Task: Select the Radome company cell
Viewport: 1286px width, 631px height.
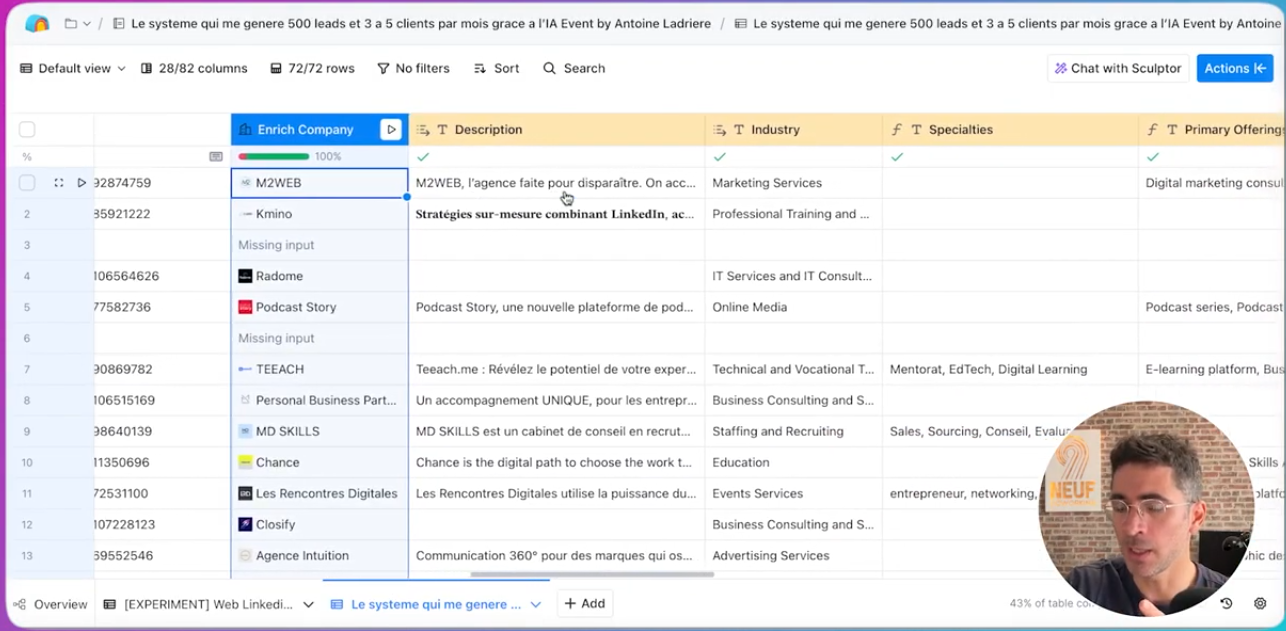Action: click(319, 276)
